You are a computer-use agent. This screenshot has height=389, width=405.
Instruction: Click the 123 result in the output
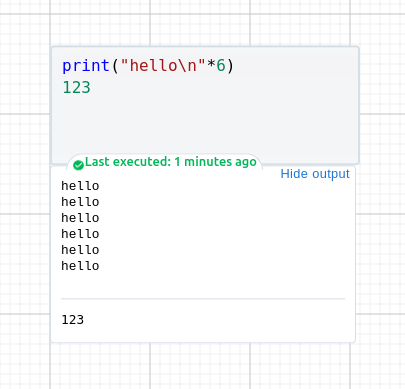[x=73, y=320]
